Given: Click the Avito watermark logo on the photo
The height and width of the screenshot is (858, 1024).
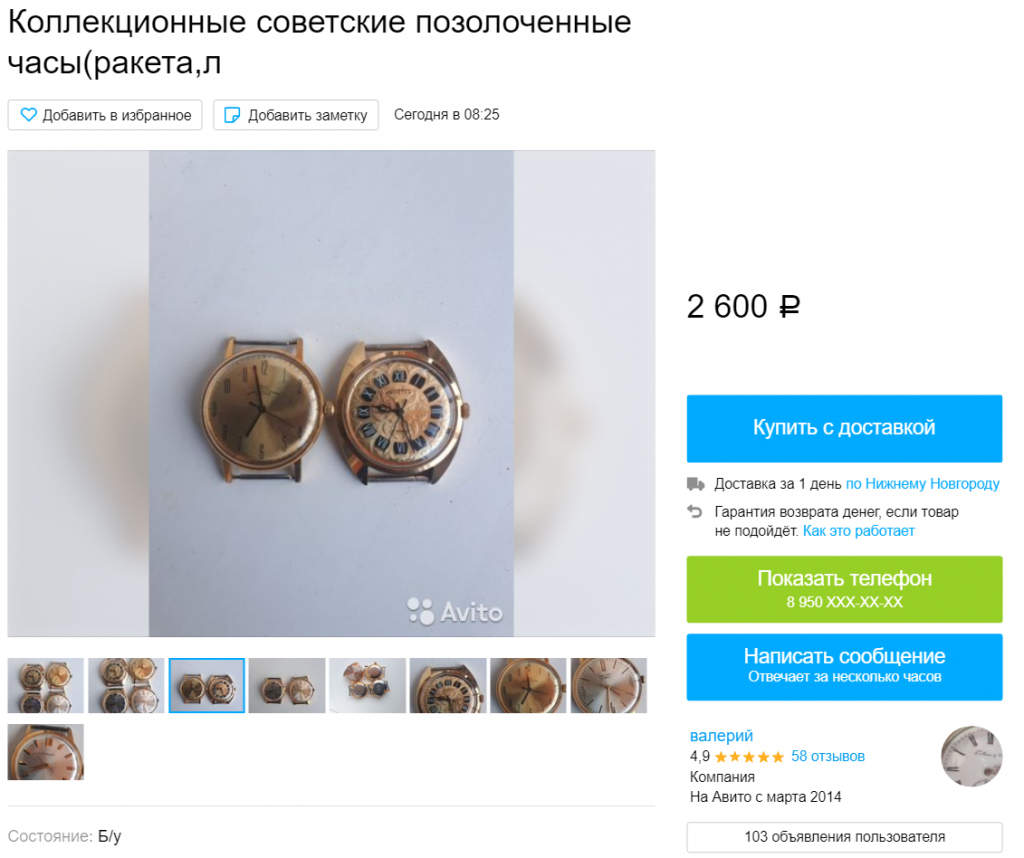Looking at the screenshot, I should [x=455, y=612].
